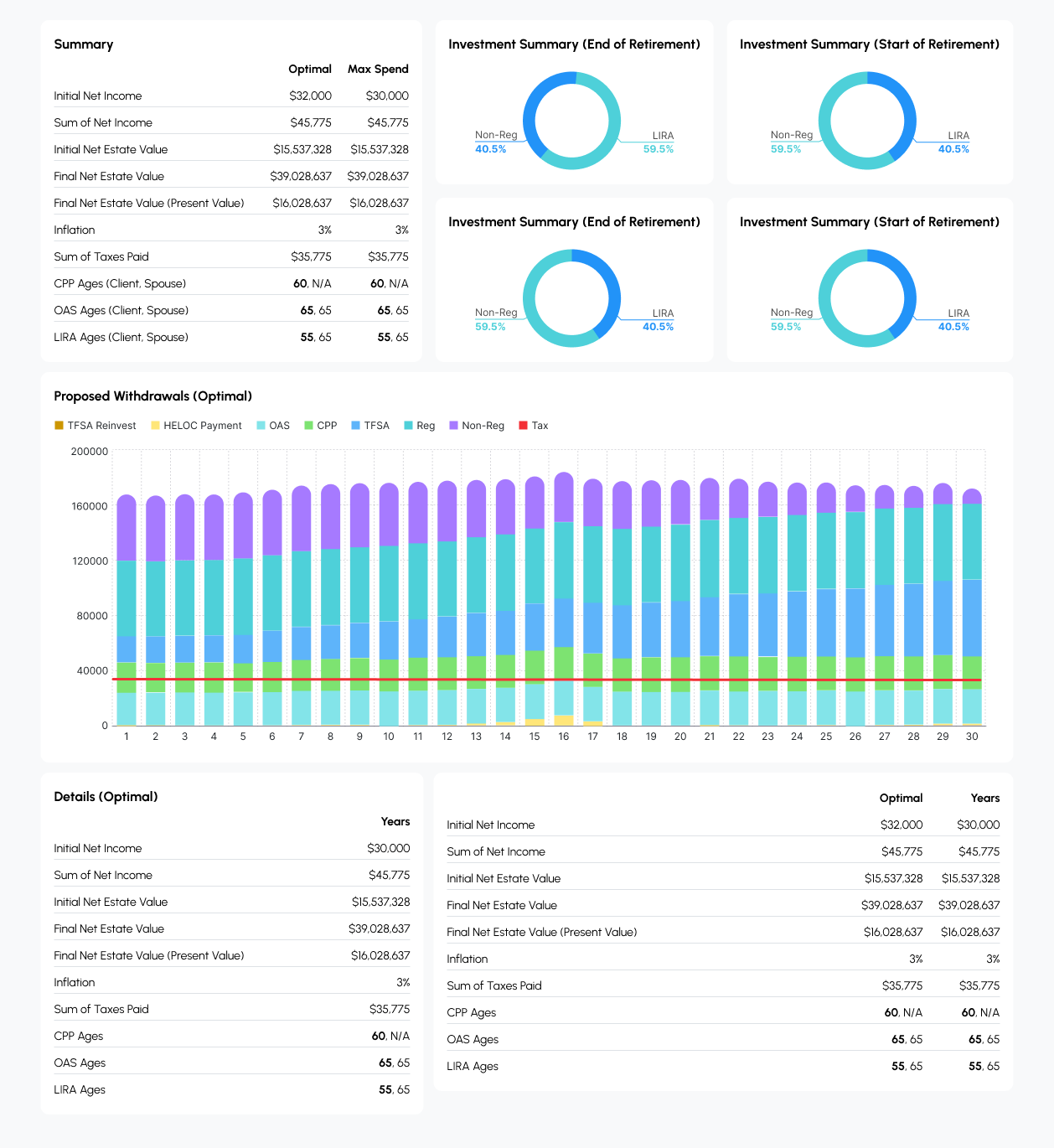The height and width of the screenshot is (1148, 1054).
Task: Click the Proposed Withdrawals (Optimal) heading
Action: tap(153, 396)
